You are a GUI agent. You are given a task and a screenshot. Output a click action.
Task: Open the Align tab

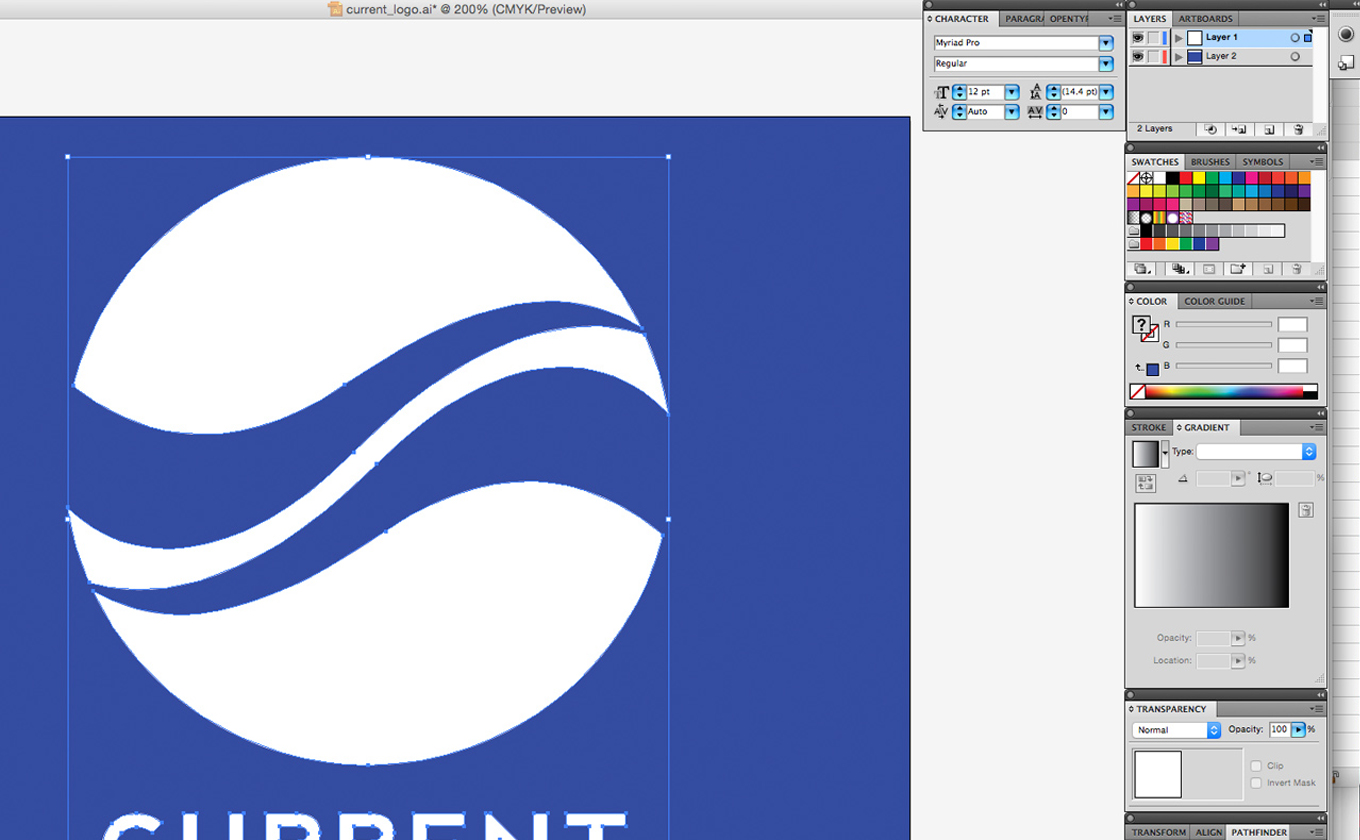click(x=1208, y=832)
